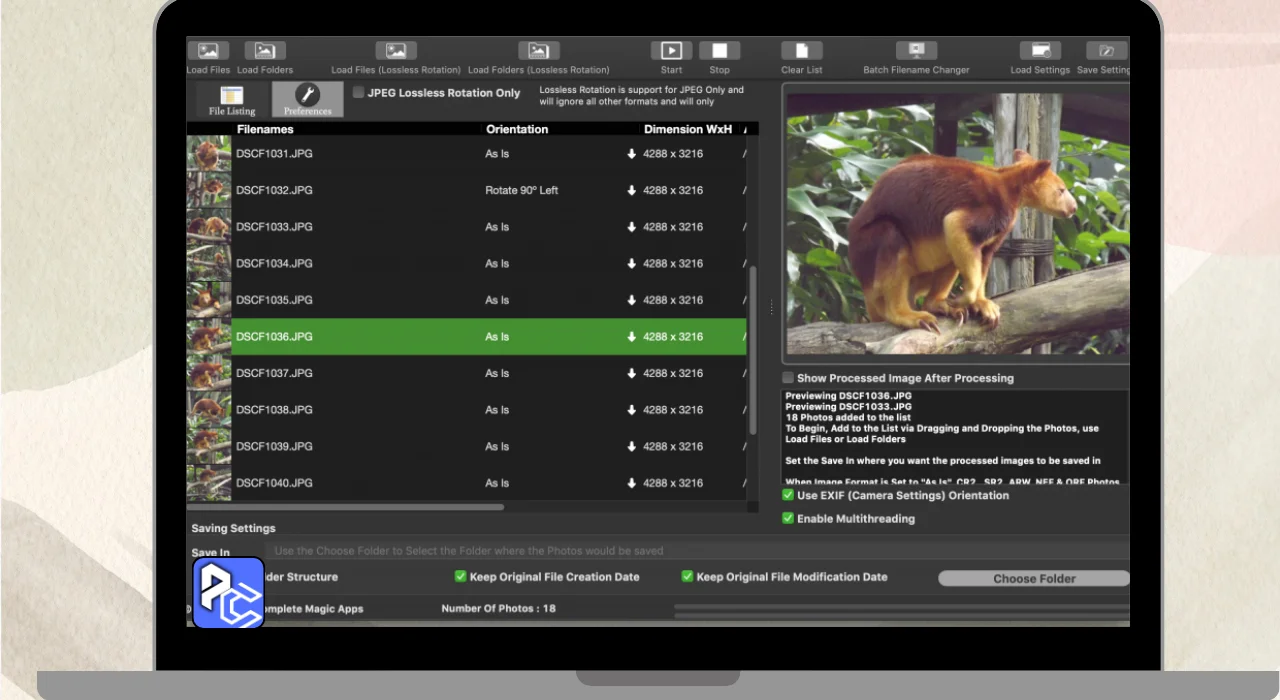This screenshot has width=1280, height=700.
Task: Enable JPEG Lossless Rotation Only checkbox
Action: click(x=359, y=93)
